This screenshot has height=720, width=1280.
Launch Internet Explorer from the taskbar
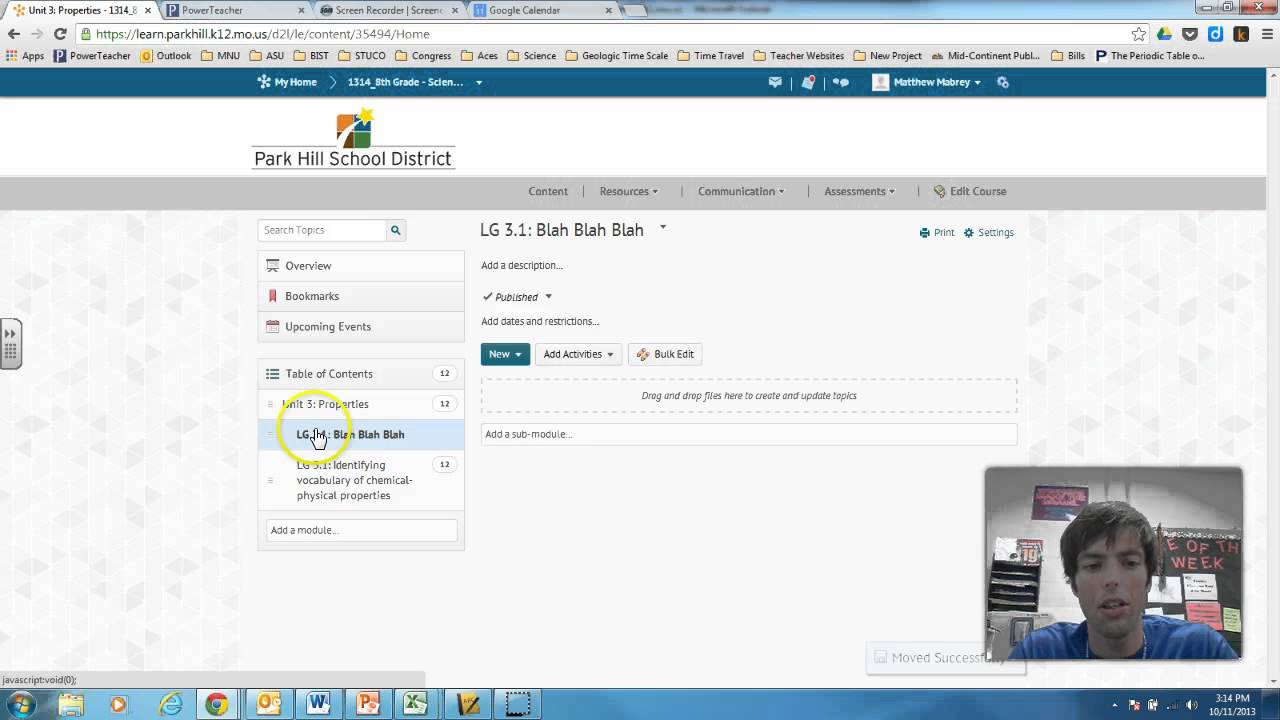point(171,704)
